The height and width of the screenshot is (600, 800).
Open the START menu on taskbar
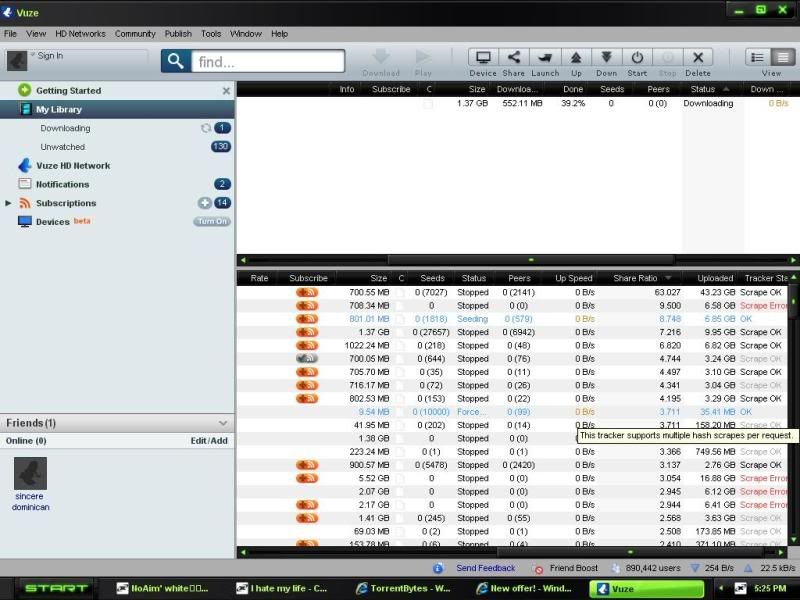[x=56, y=588]
